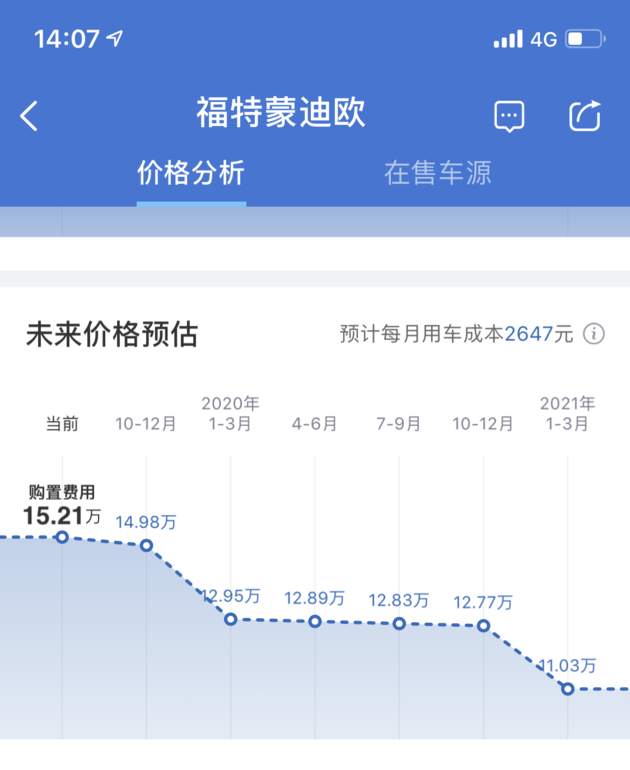Tap the 14:07 clock
The height and width of the screenshot is (770, 630).
[x=67, y=39]
